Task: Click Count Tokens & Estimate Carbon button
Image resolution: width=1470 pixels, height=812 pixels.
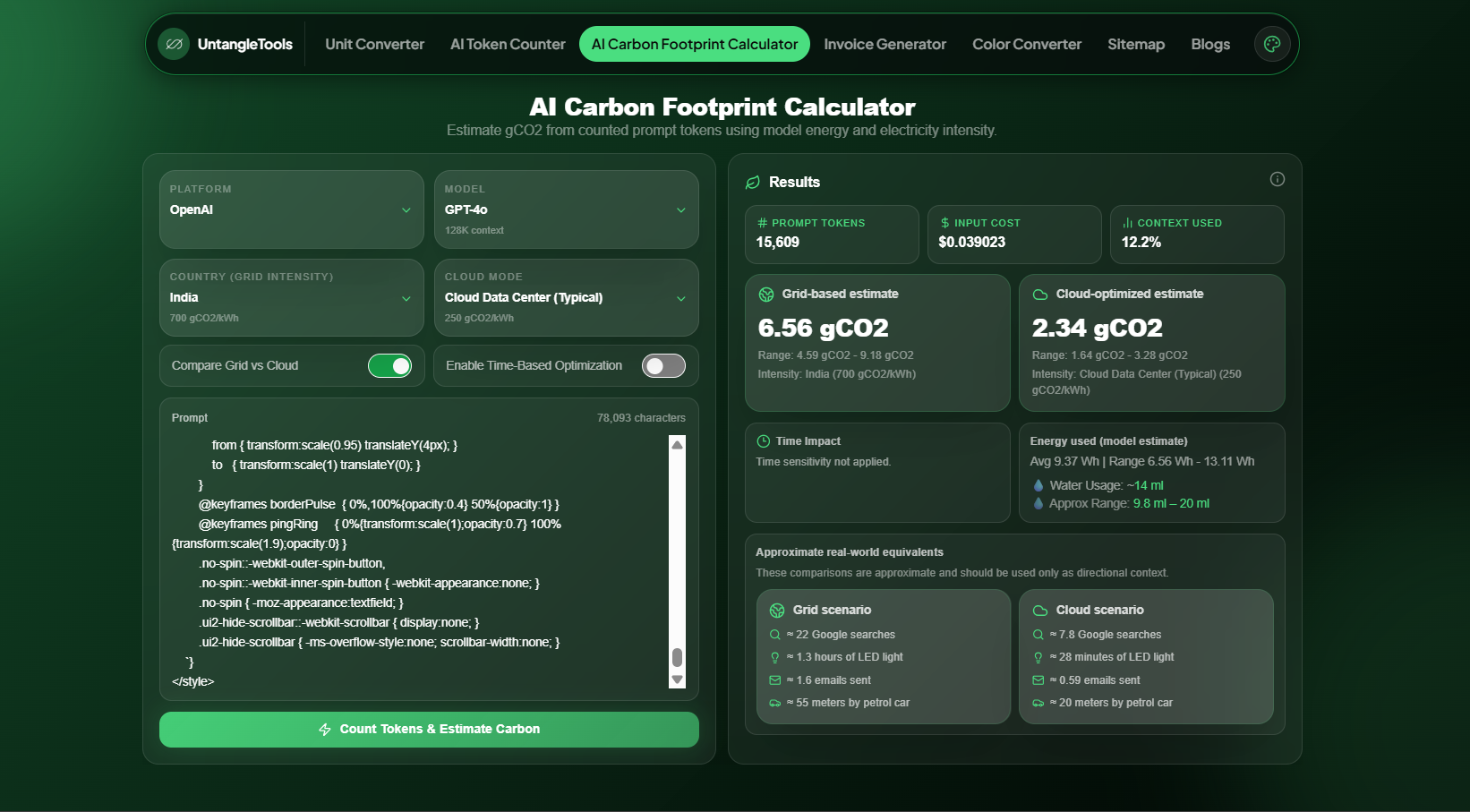Action: tap(429, 730)
